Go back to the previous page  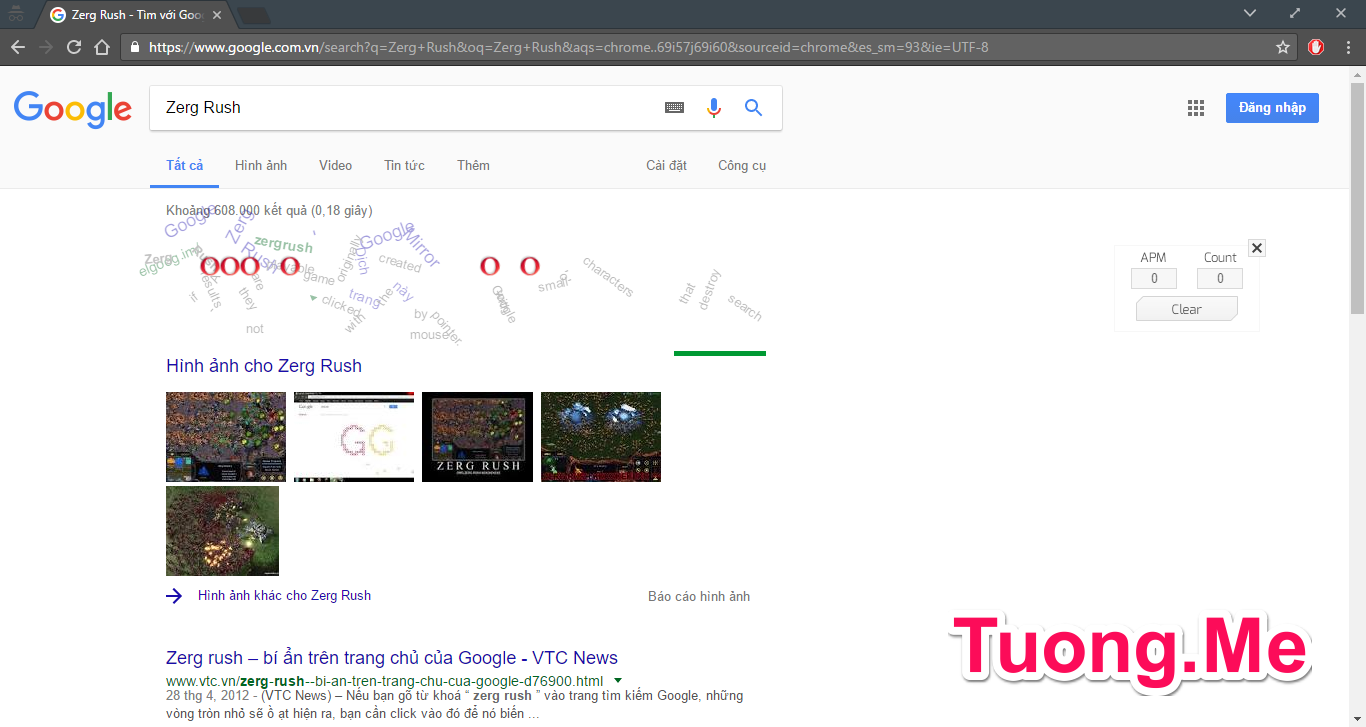[18, 47]
